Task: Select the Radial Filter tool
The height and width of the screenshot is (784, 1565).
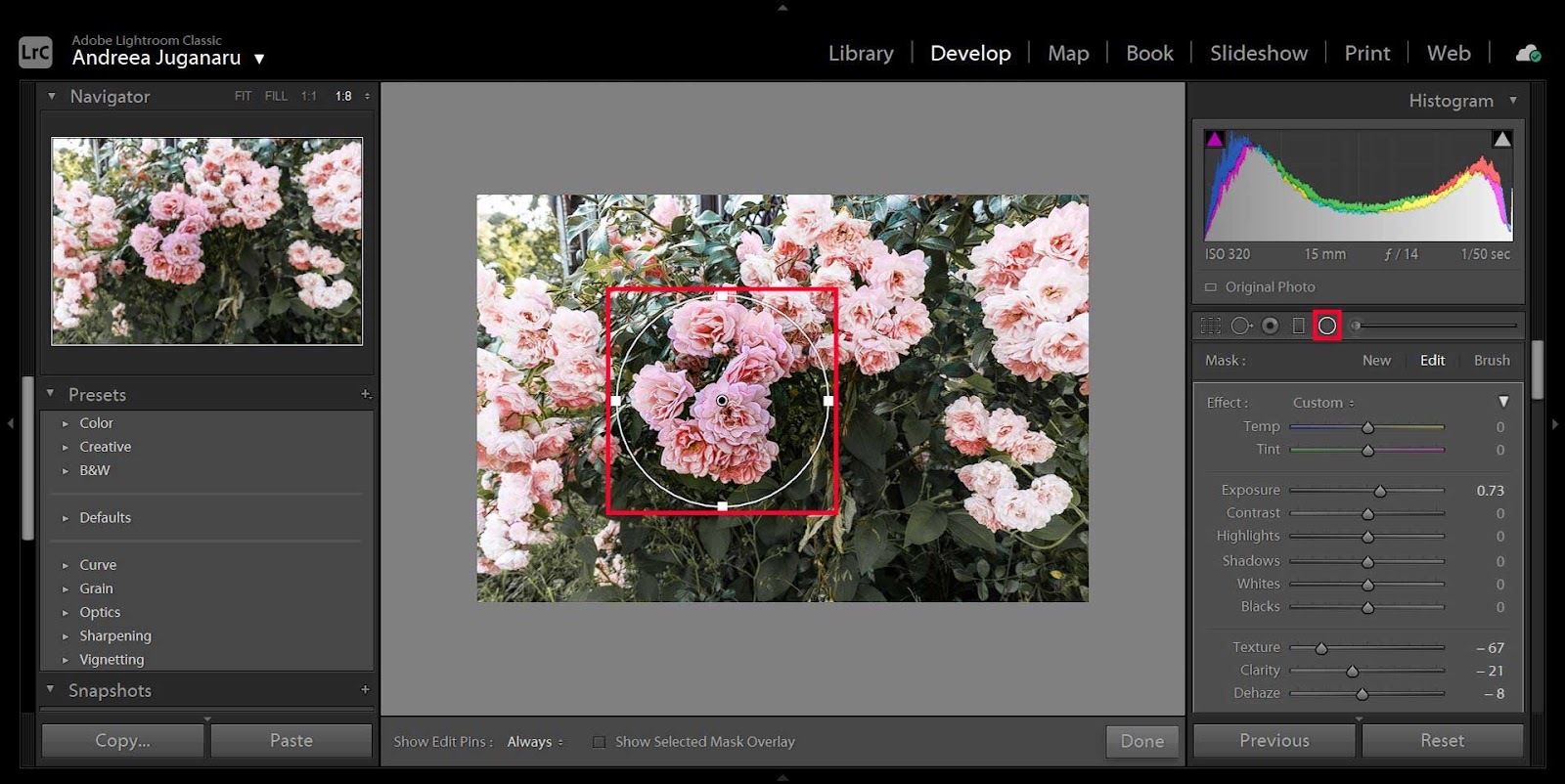Action: tap(1327, 326)
